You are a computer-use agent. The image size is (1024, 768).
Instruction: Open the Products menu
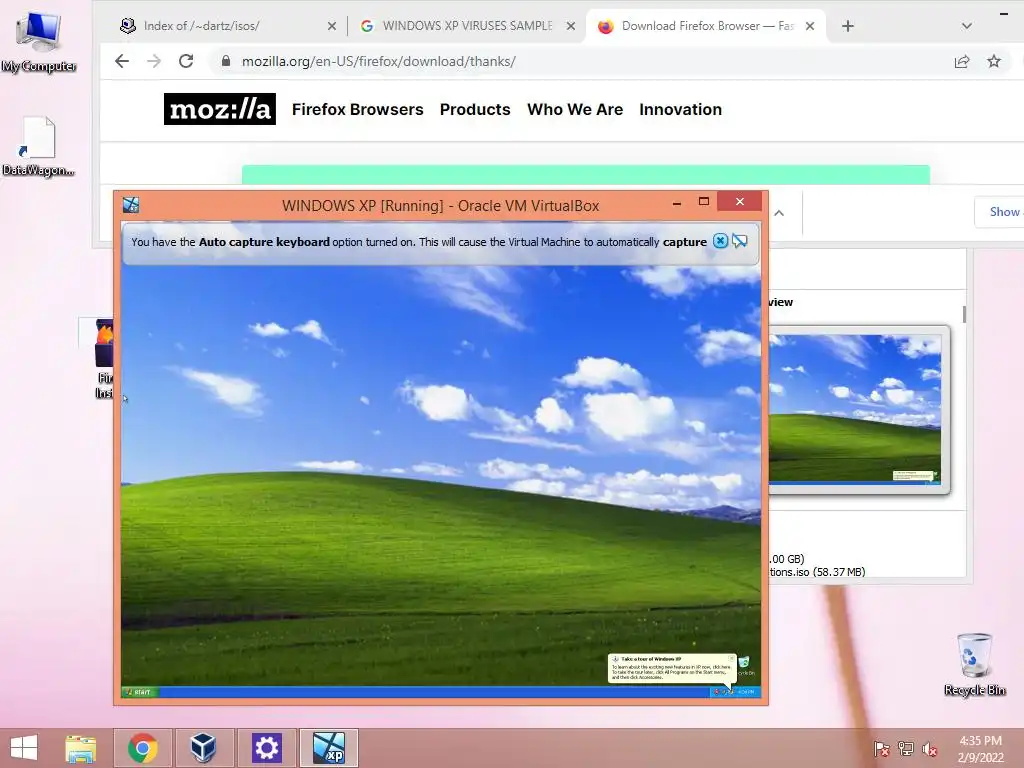(x=475, y=110)
